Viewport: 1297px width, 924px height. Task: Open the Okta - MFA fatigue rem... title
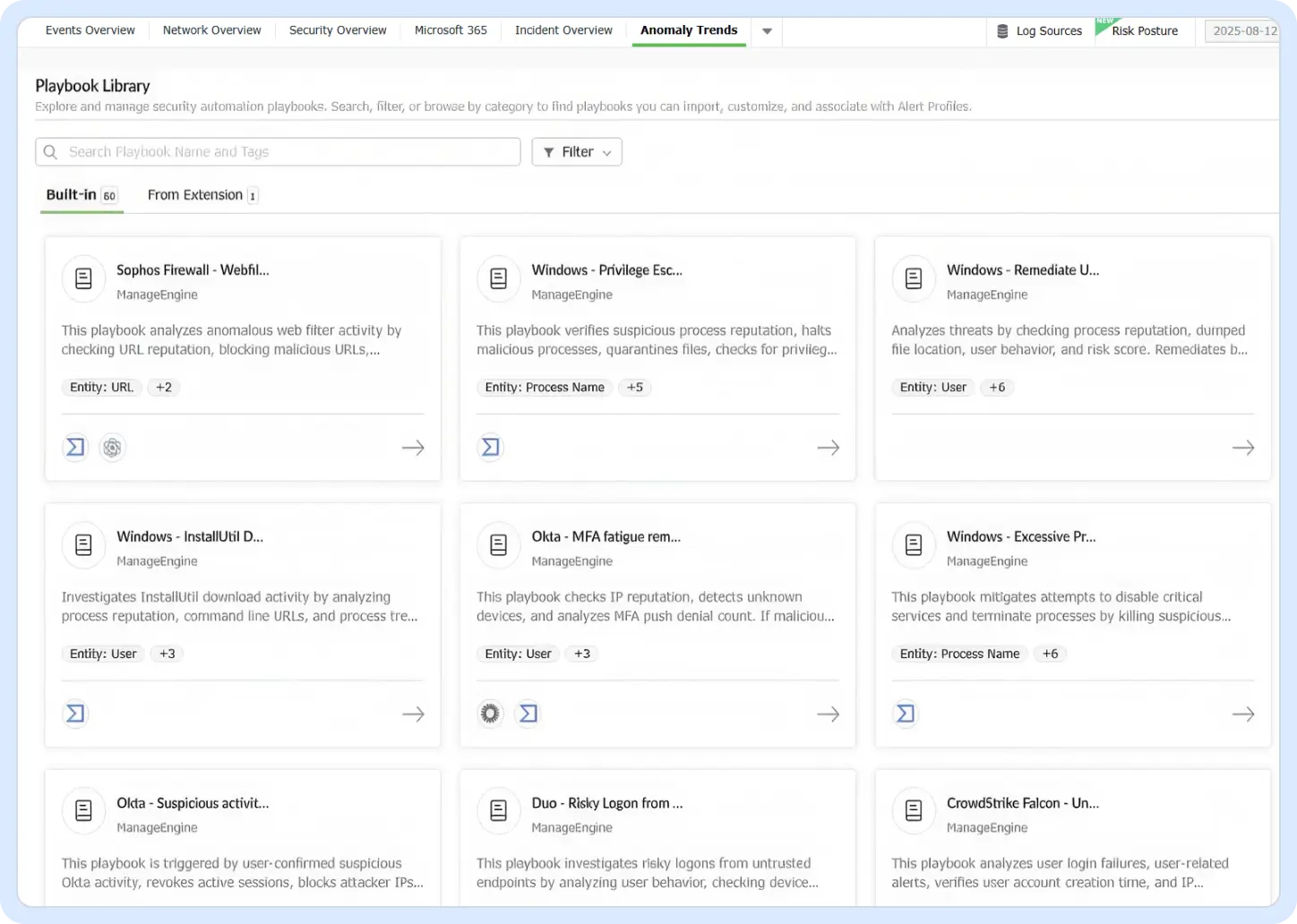606,536
